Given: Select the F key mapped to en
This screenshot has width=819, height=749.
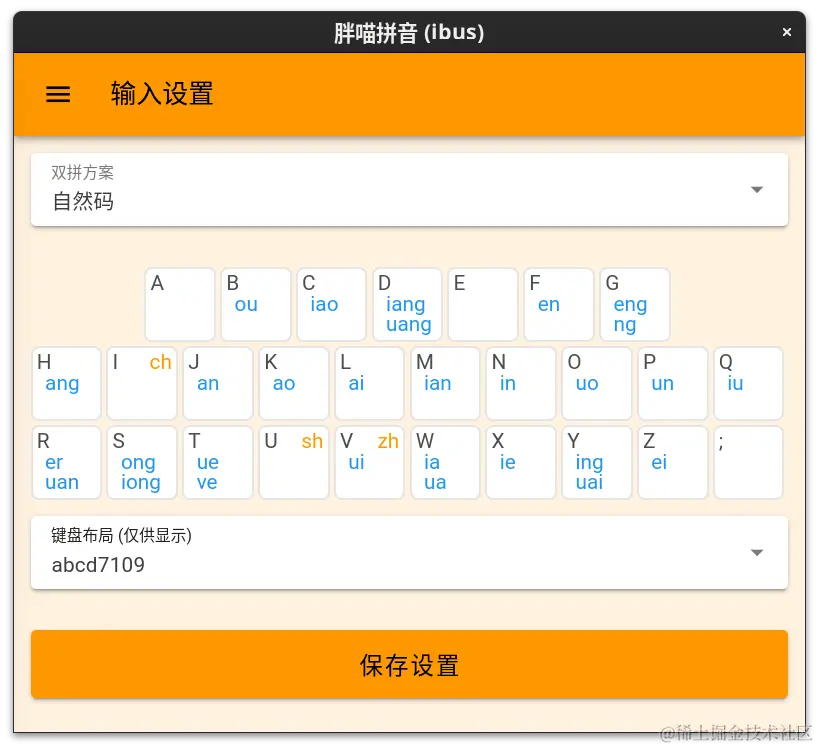Looking at the screenshot, I should pyautogui.click(x=558, y=304).
